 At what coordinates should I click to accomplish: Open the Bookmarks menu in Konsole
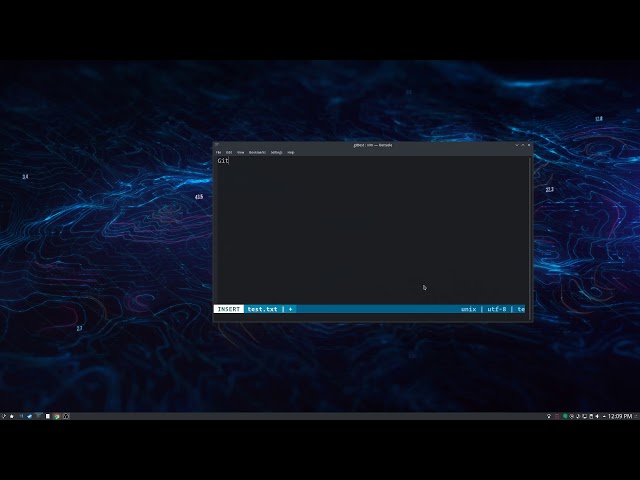257,152
